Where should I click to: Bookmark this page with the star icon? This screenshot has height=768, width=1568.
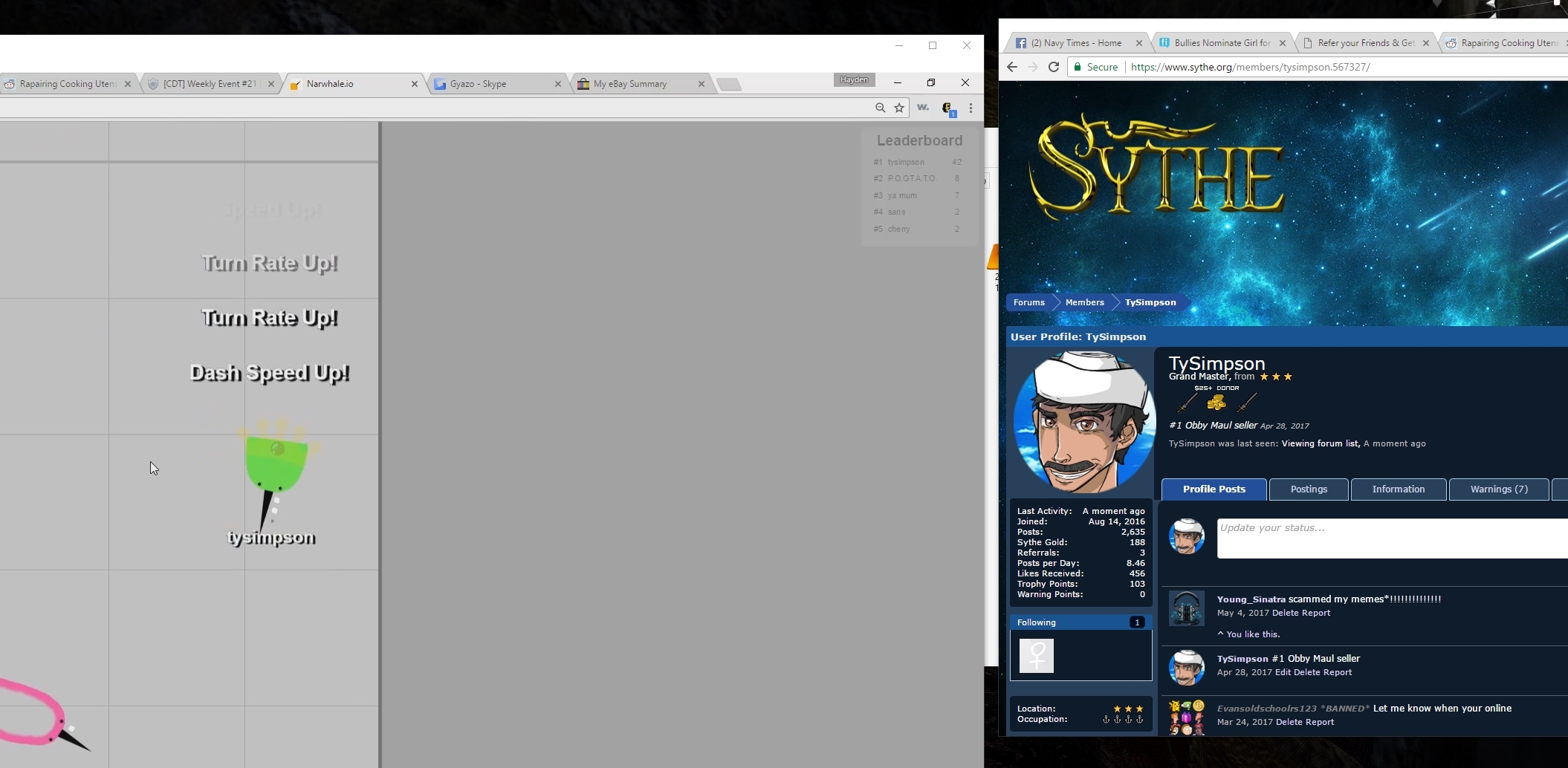point(899,108)
